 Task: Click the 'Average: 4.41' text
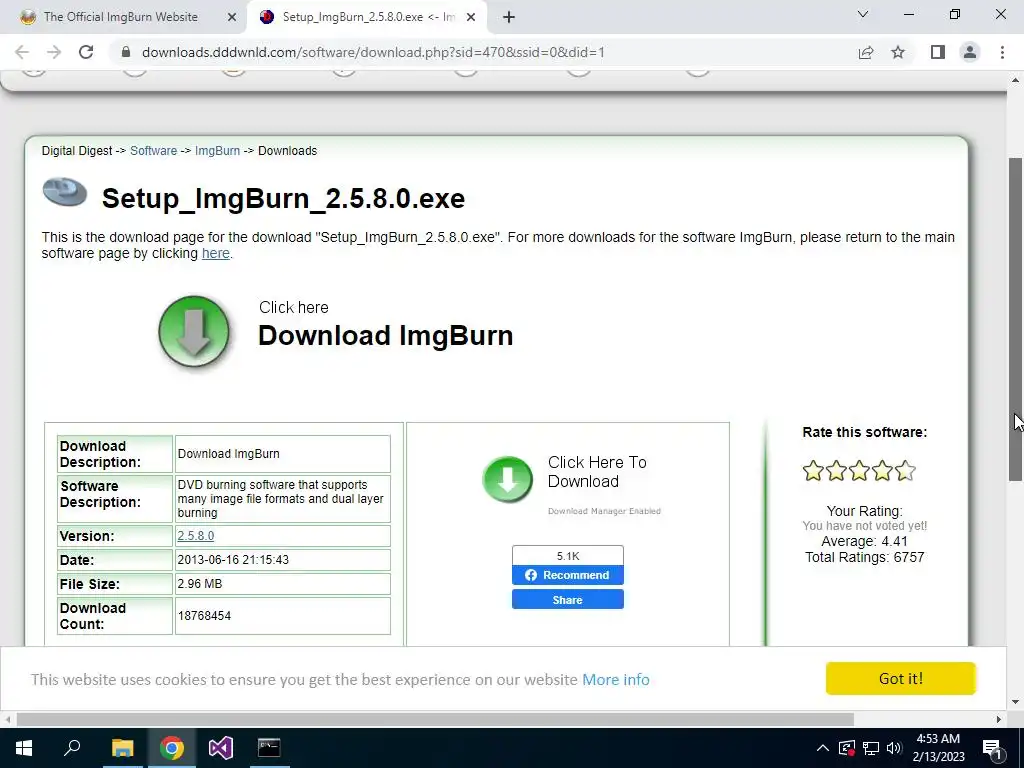point(864,541)
